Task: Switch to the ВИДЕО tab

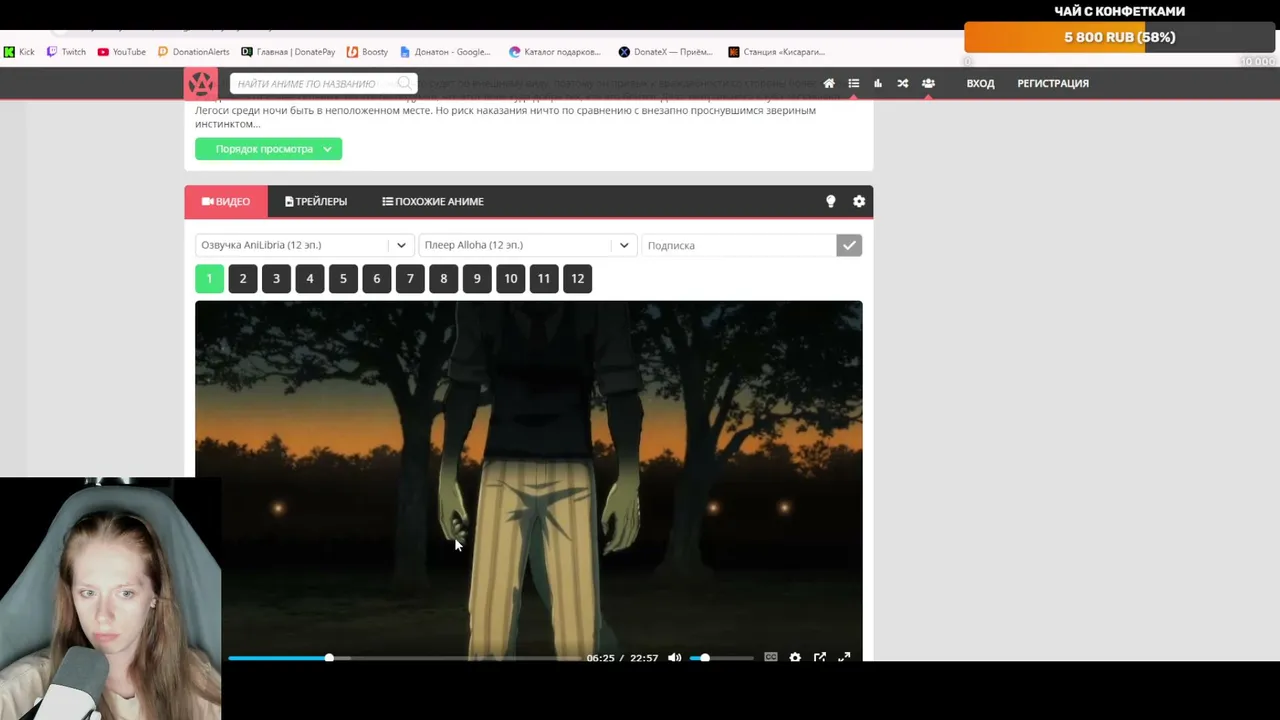Action: (x=226, y=201)
